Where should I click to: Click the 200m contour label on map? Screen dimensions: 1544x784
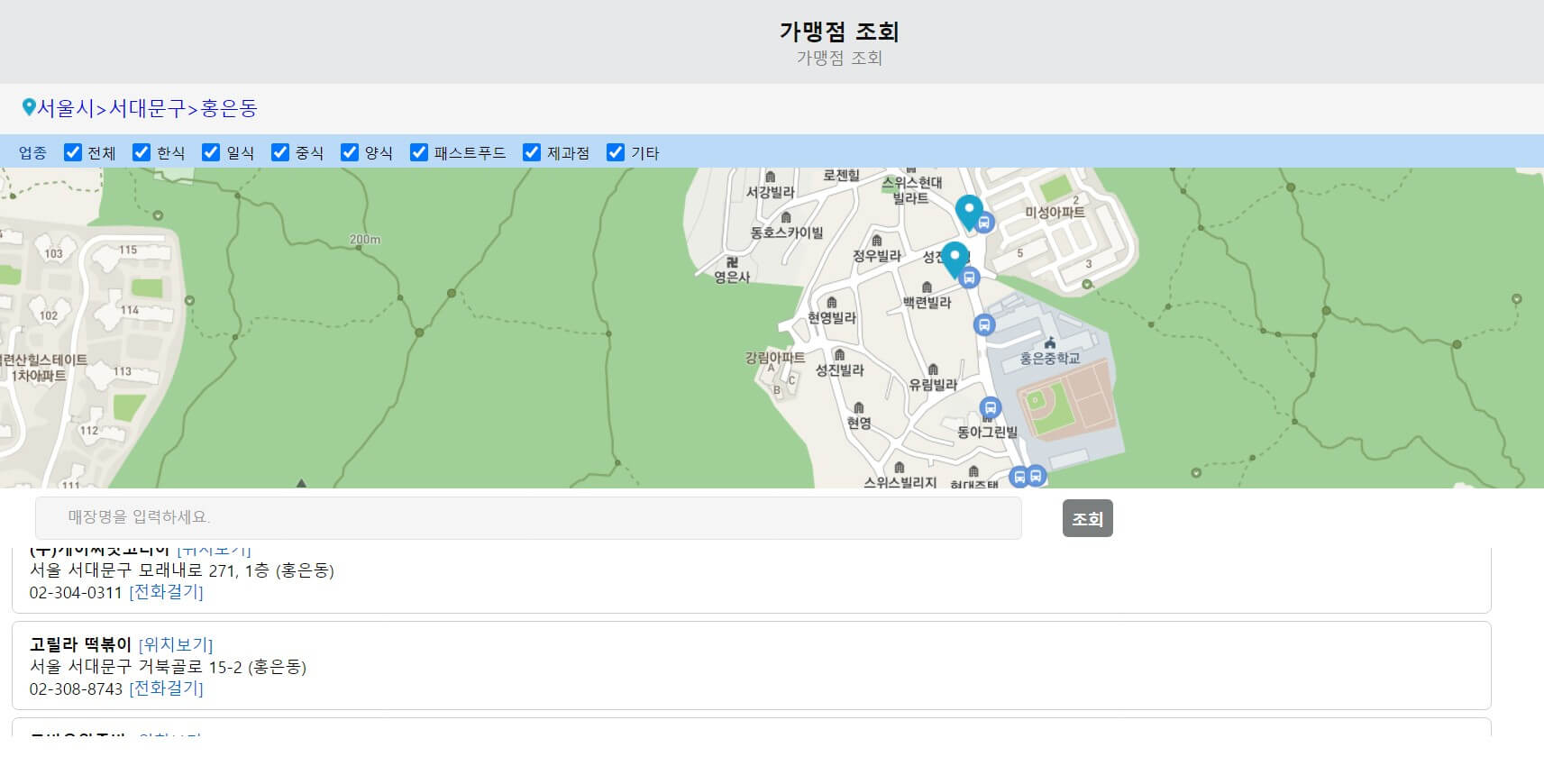(365, 240)
